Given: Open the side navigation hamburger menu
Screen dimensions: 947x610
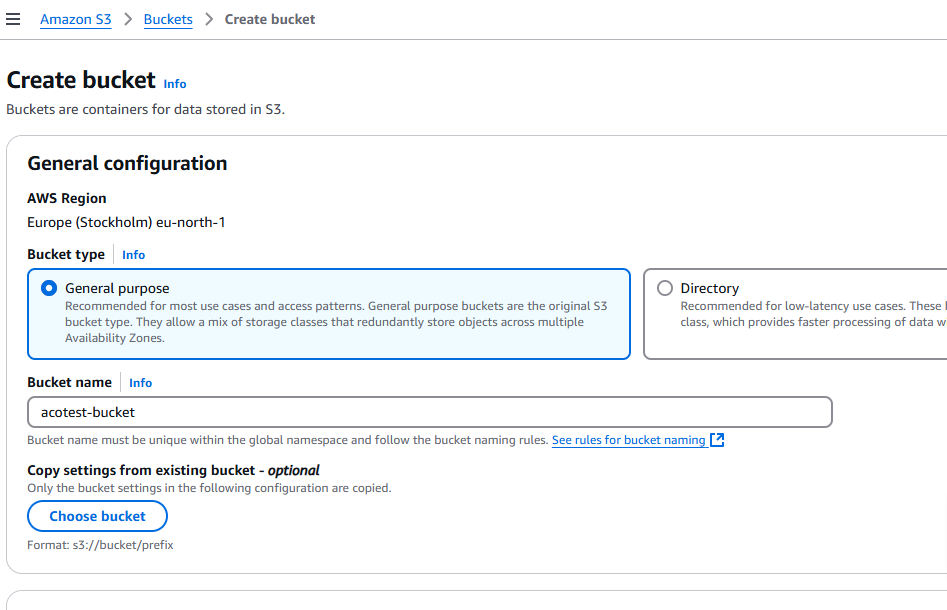Looking at the screenshot, I should point(13,19).
